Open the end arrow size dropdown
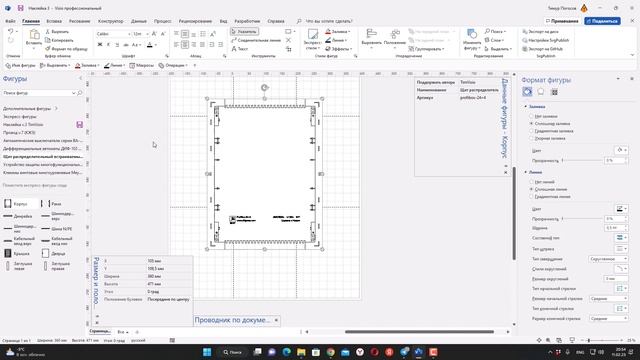The height and width of the screenshot is (360, 640). coord(609,318)
